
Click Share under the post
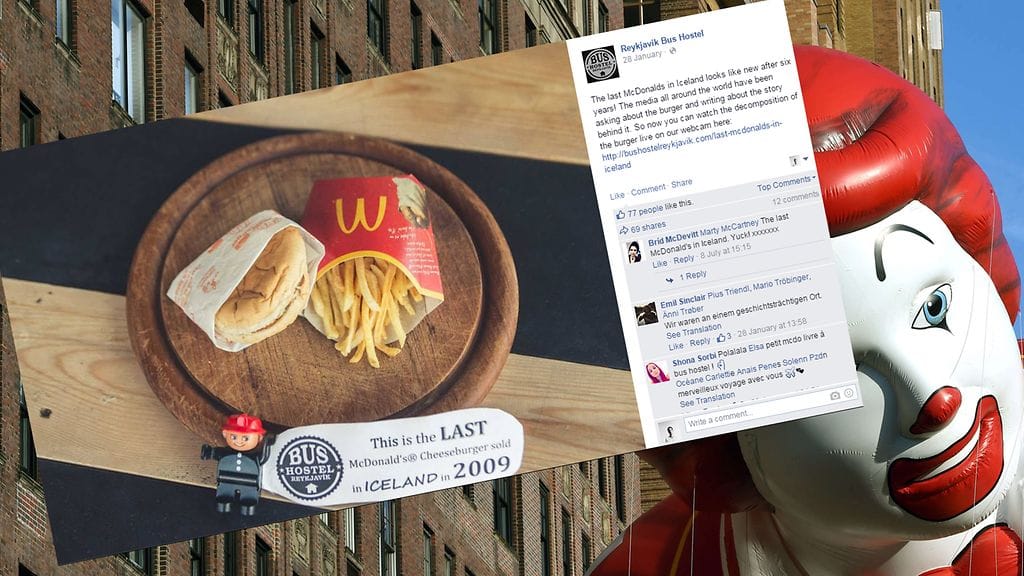pyautogui.click(x=681, y=184)
